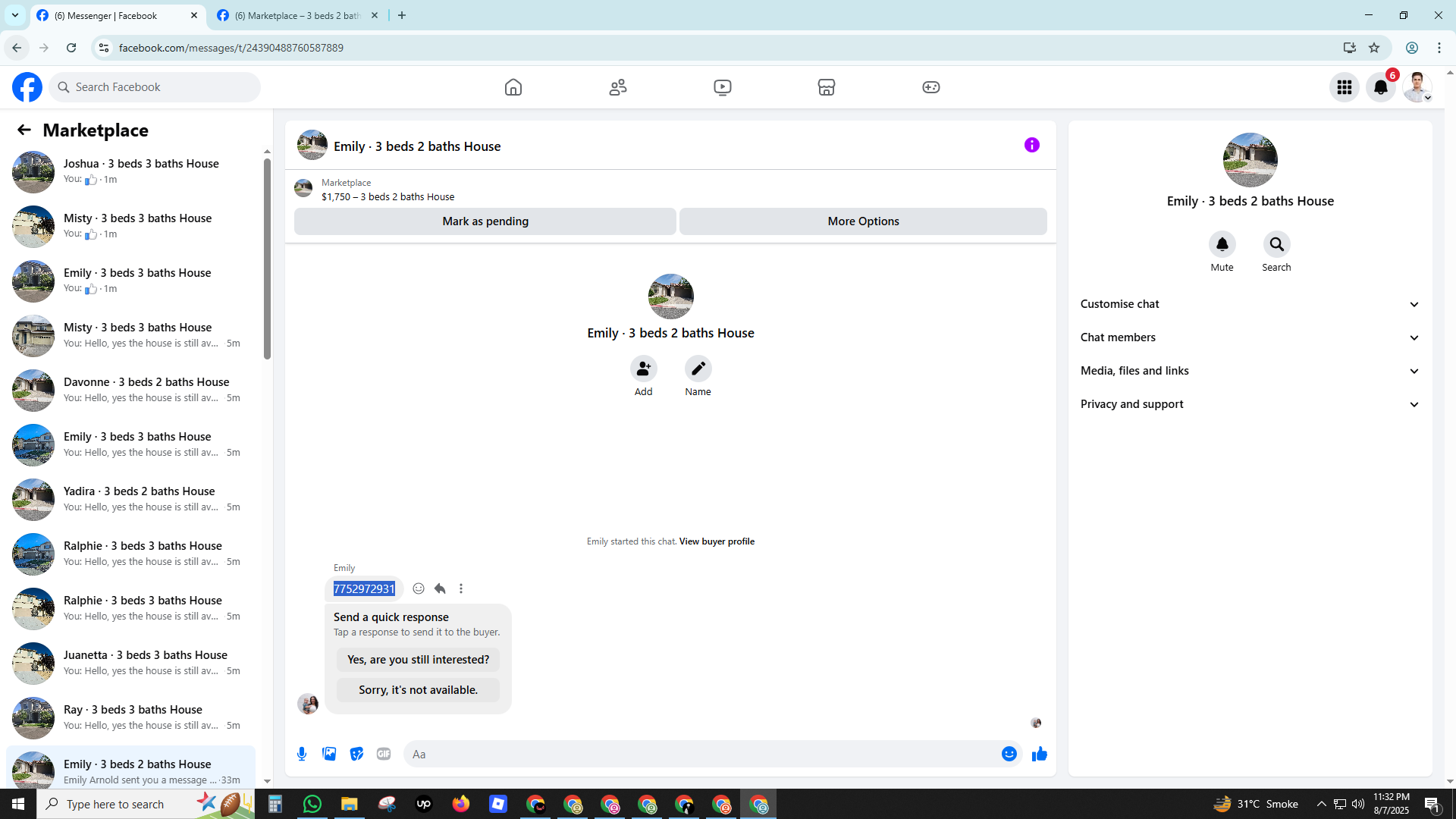
Task: Expand Chat members section
Action: 1250,337
